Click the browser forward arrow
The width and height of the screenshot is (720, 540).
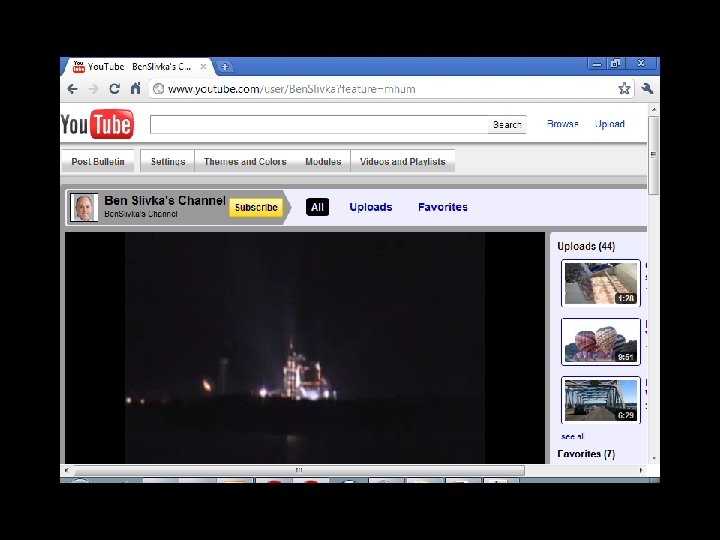(93, 89)
